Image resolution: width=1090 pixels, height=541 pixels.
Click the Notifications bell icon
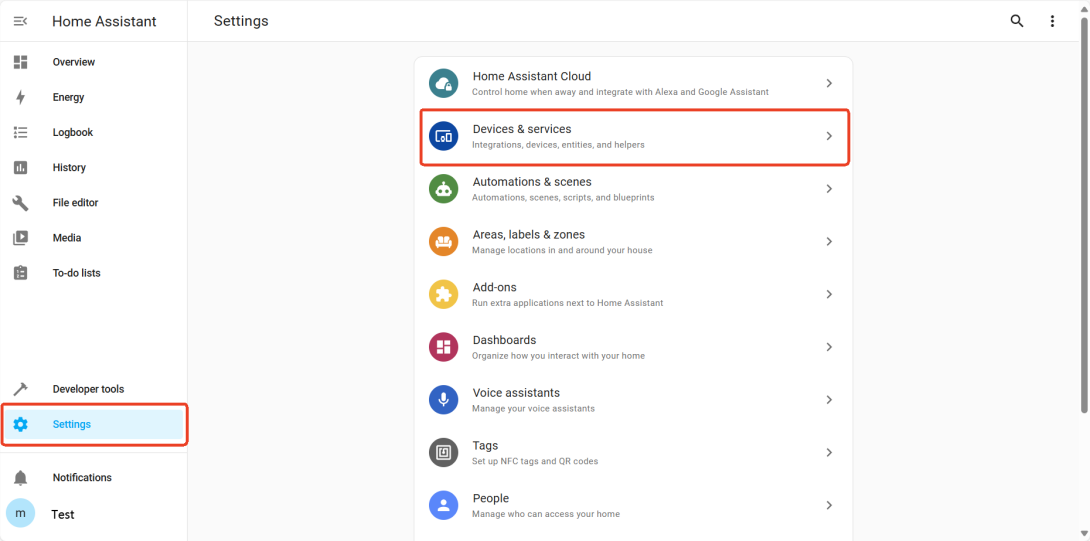(20, 478)
